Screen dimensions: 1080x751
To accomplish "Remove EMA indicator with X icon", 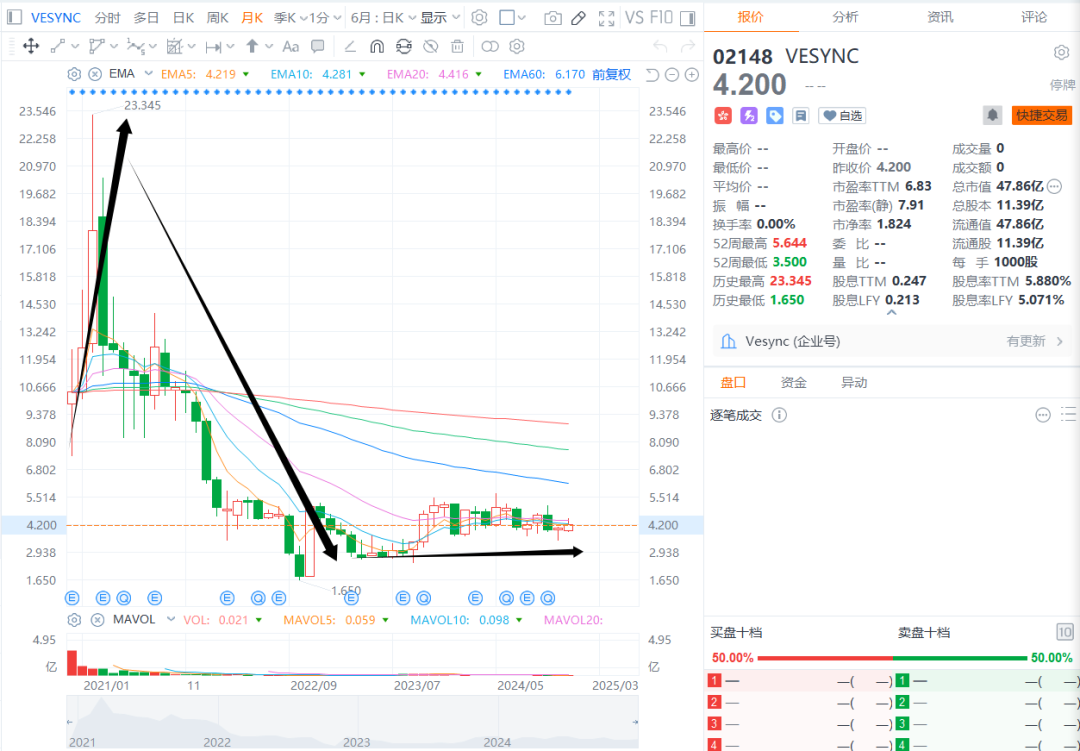I will pos(95,74).
